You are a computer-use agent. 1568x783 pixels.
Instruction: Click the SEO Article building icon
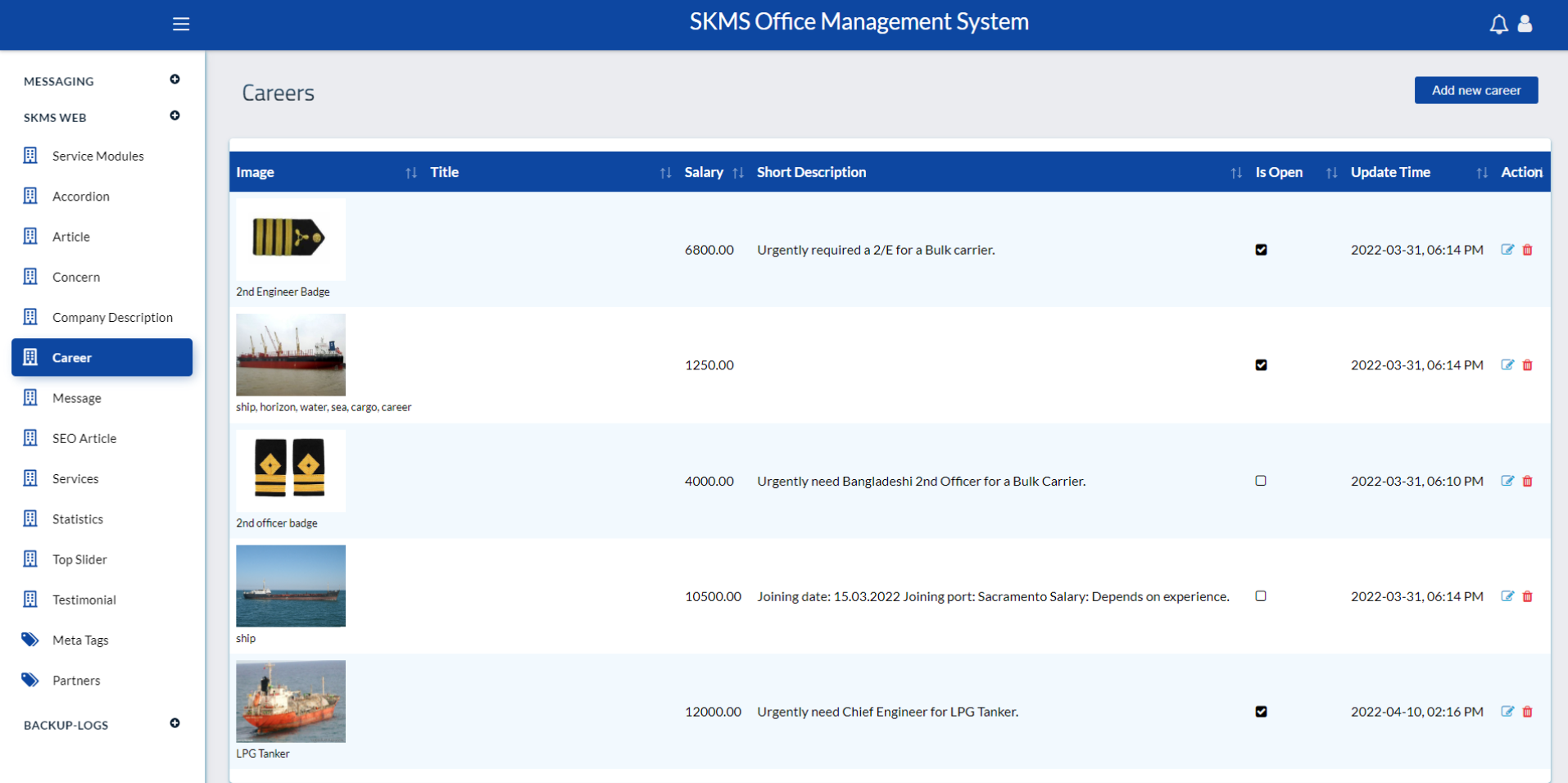coord(30,437)
